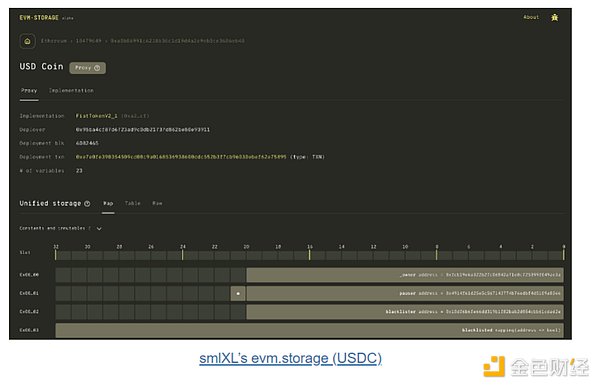
Task: Open the theme icon next to About
Action: (x=554, y=18)
